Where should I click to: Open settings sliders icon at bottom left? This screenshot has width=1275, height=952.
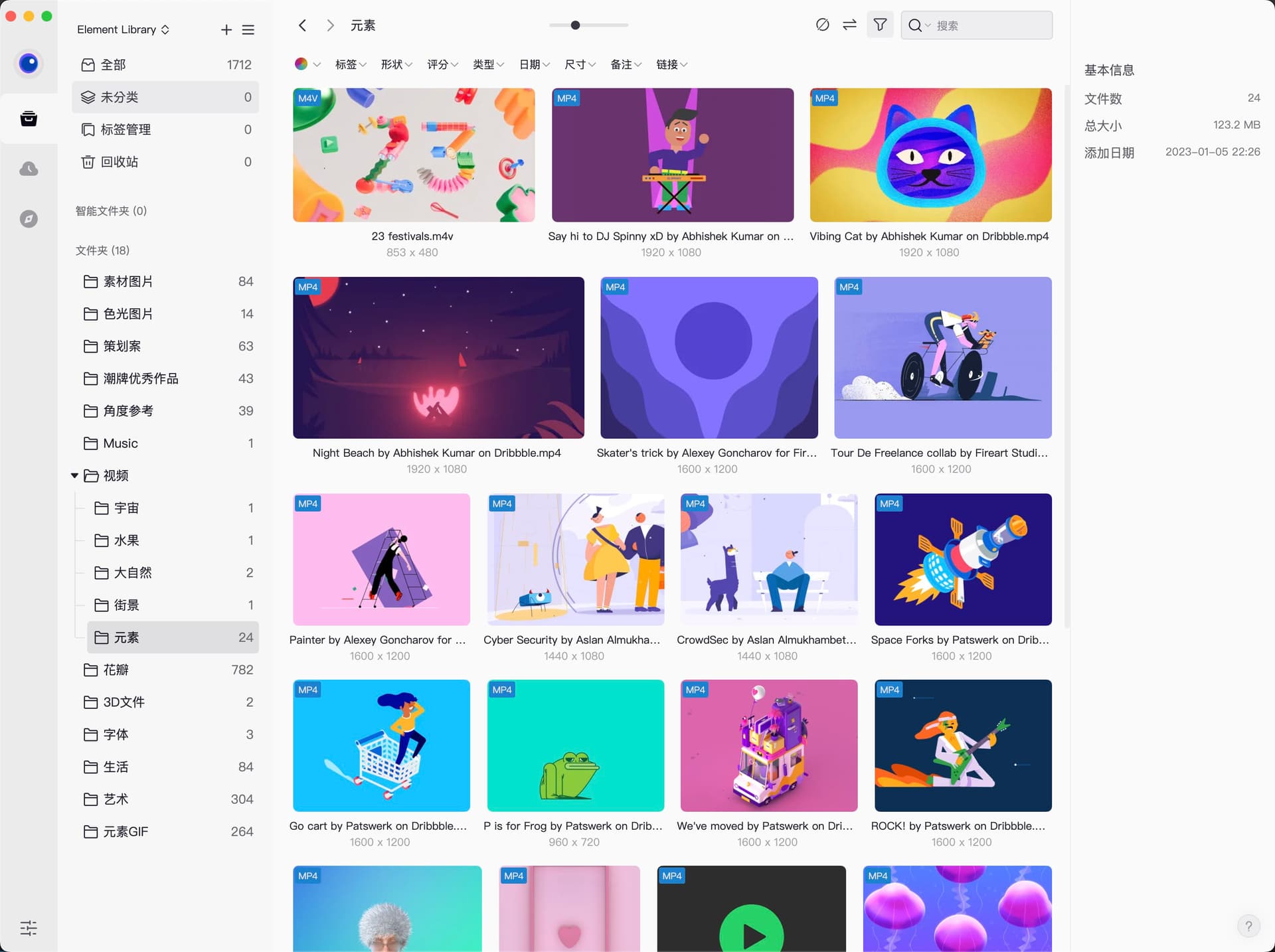pyautogui.click(x=29, y=927)
